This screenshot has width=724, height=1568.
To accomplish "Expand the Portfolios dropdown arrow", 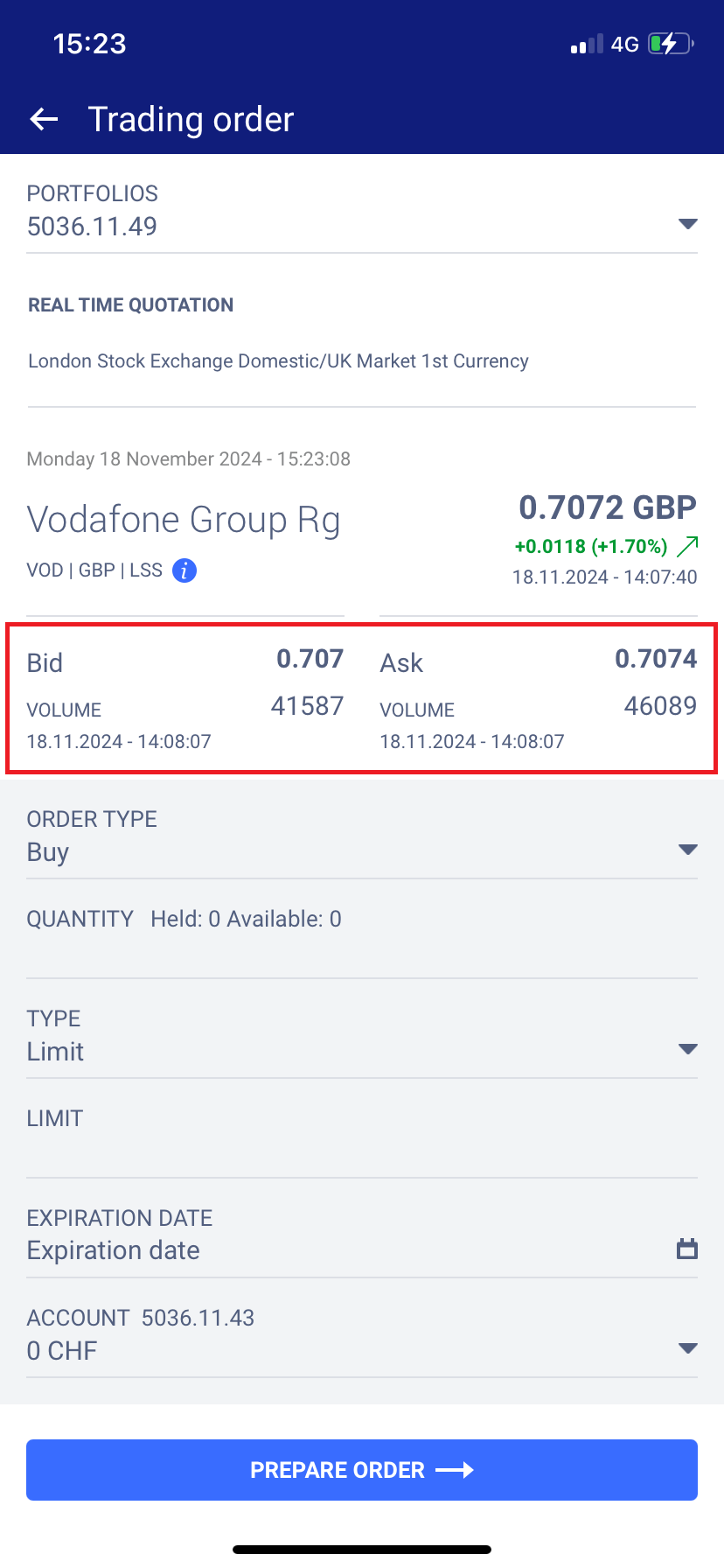I will click(x=687, y=225).
